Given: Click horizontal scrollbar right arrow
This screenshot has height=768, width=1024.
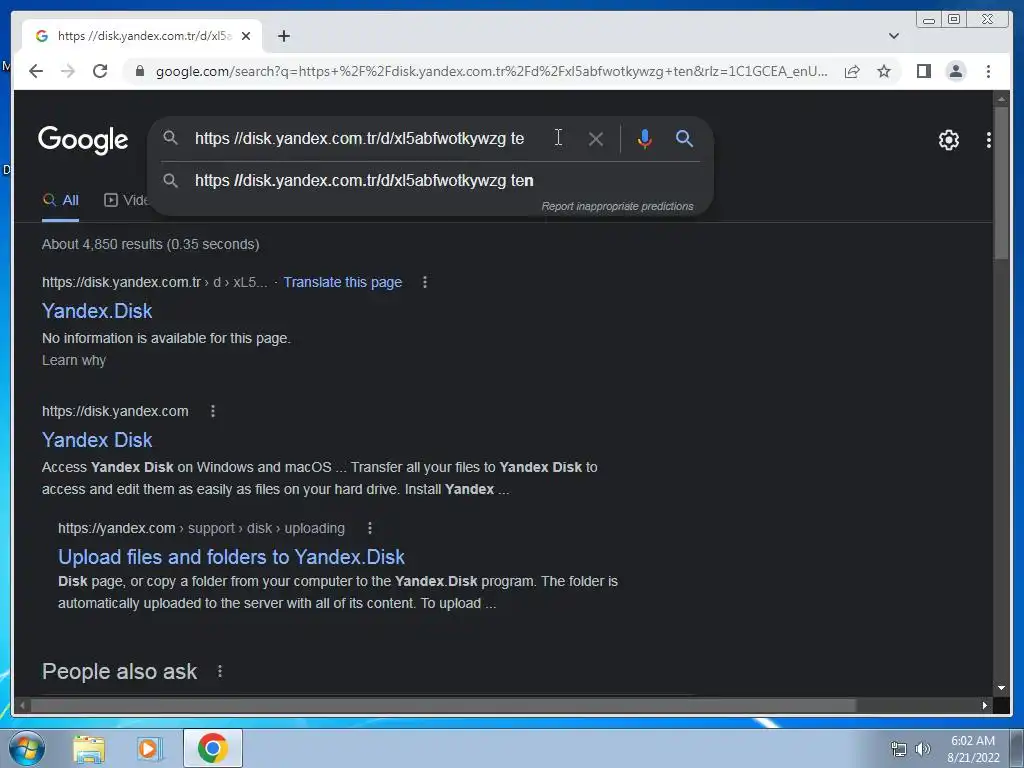Looking at the screenshot, I should point(984,705).
